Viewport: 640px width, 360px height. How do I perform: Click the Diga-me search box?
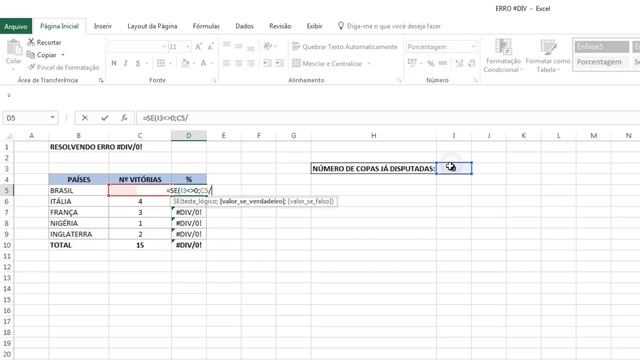click(390, 26)
